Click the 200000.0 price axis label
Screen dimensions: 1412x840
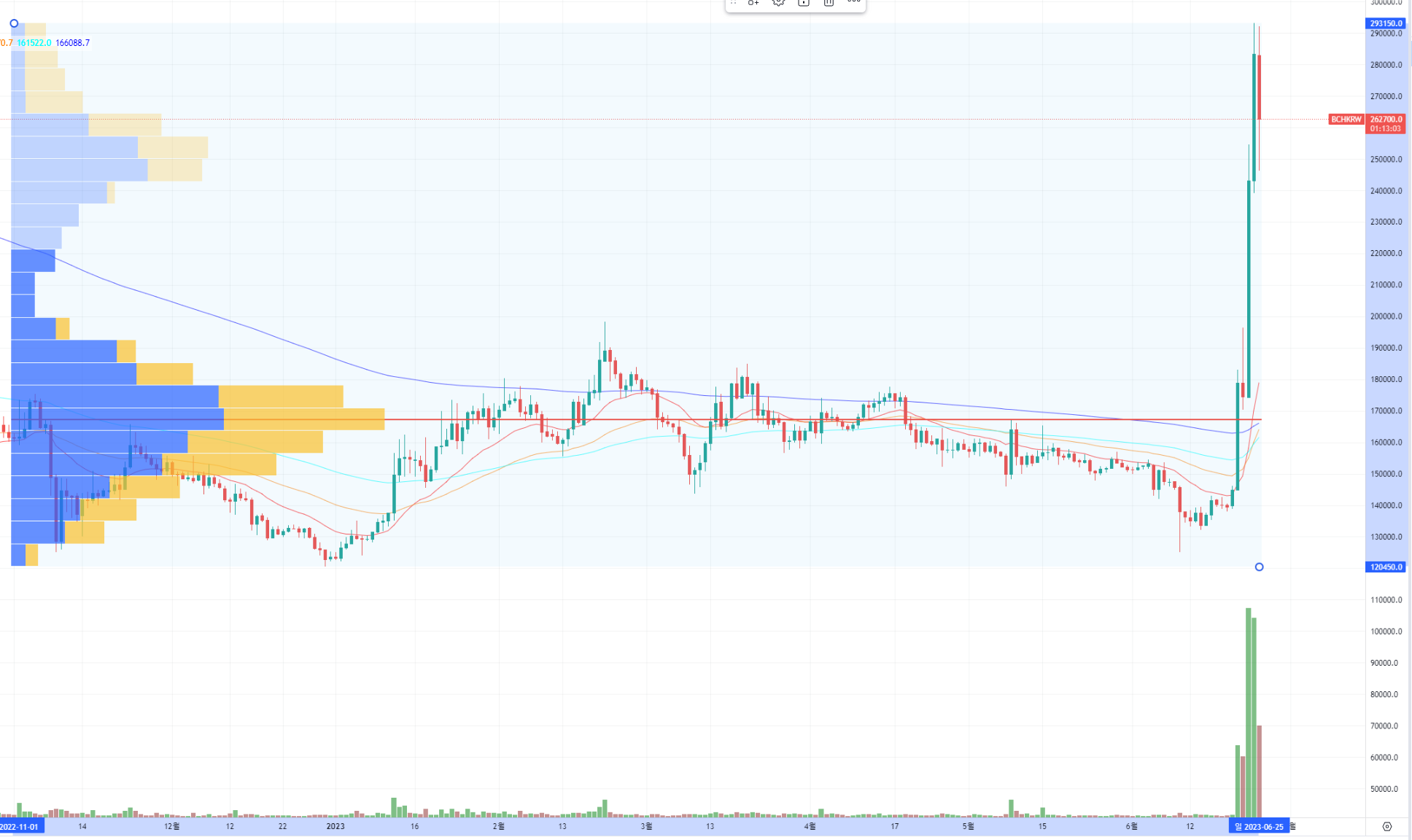point(1386,316)
